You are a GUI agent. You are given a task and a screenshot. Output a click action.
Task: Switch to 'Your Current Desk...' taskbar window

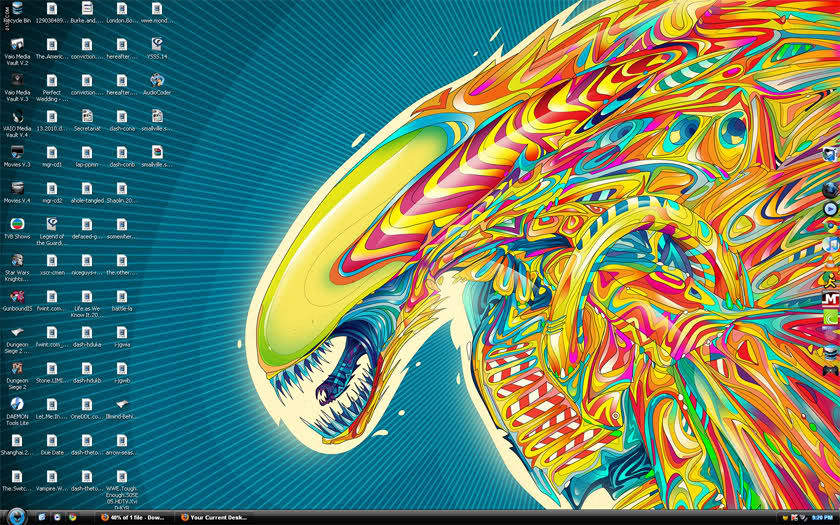pos(215,518)
